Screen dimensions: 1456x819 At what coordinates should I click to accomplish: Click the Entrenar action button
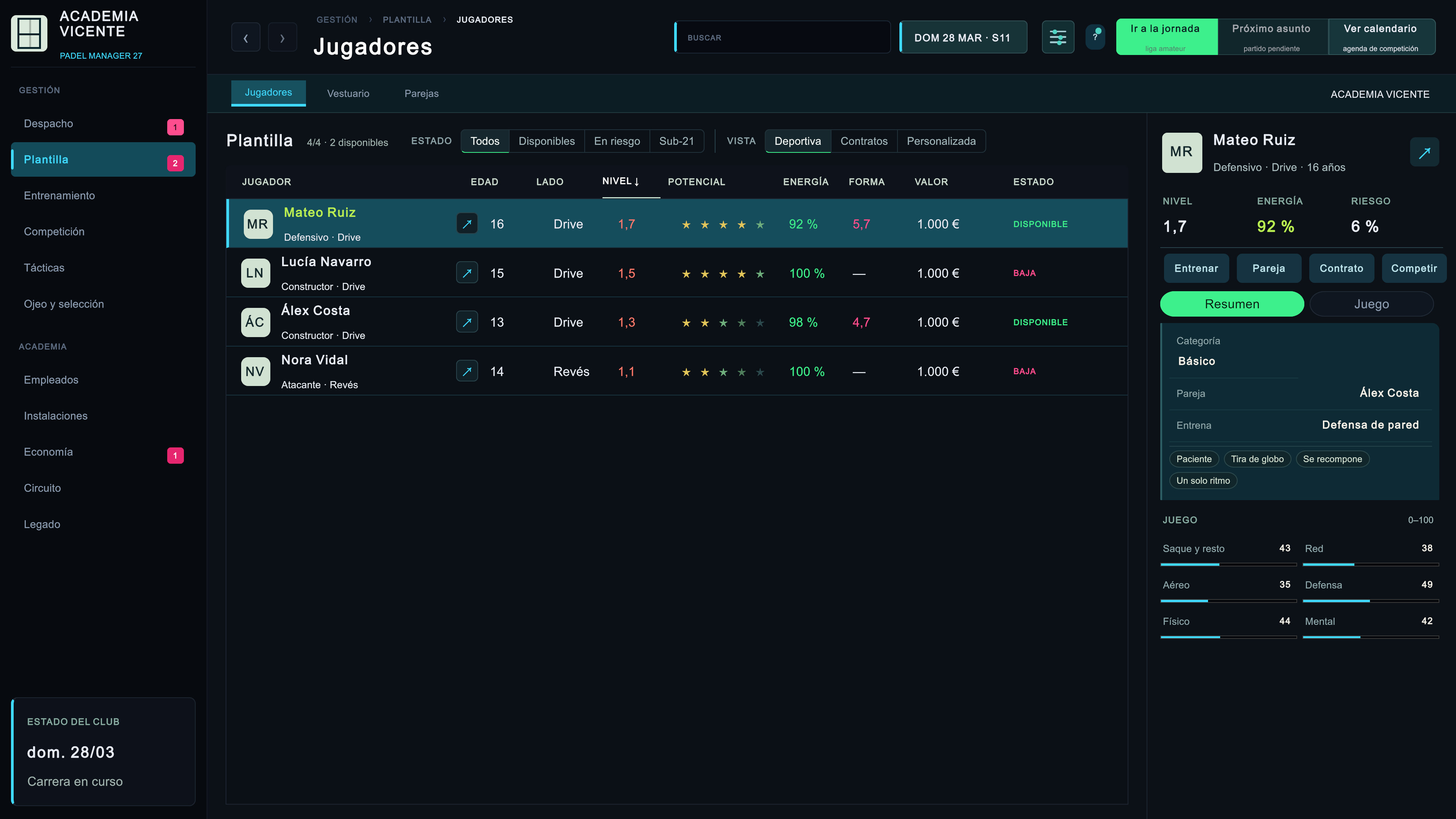(1196, 268)
